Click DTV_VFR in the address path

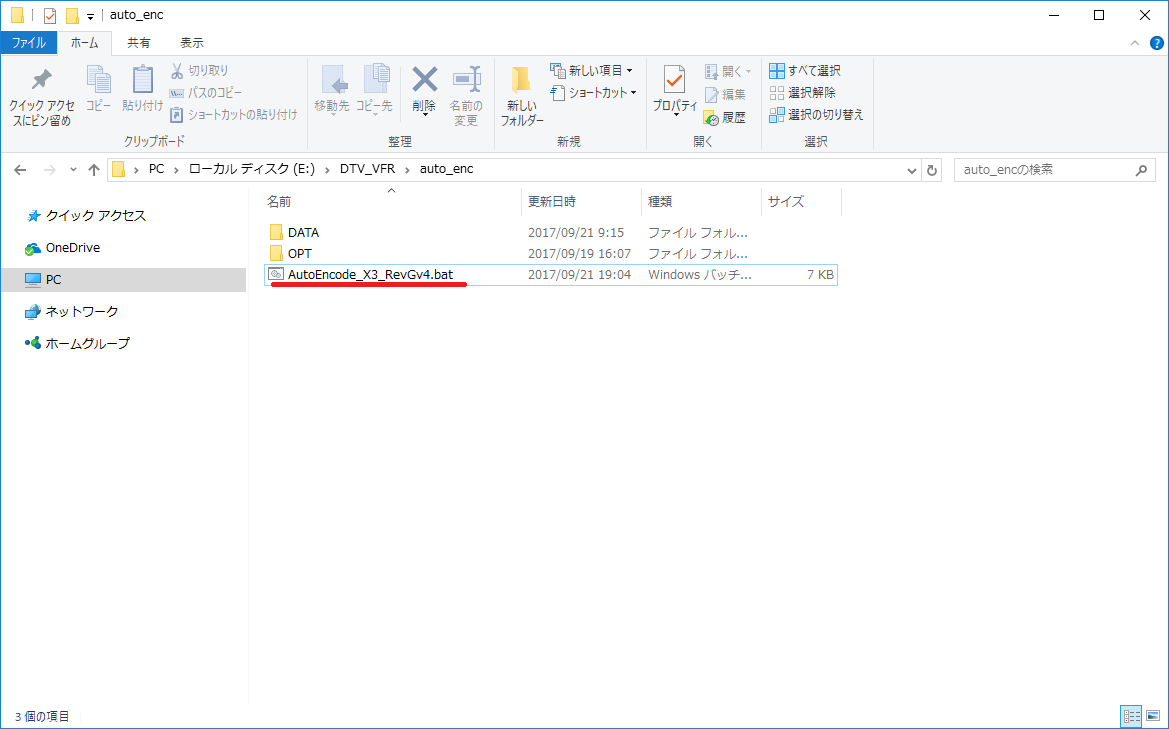(368, 169)
